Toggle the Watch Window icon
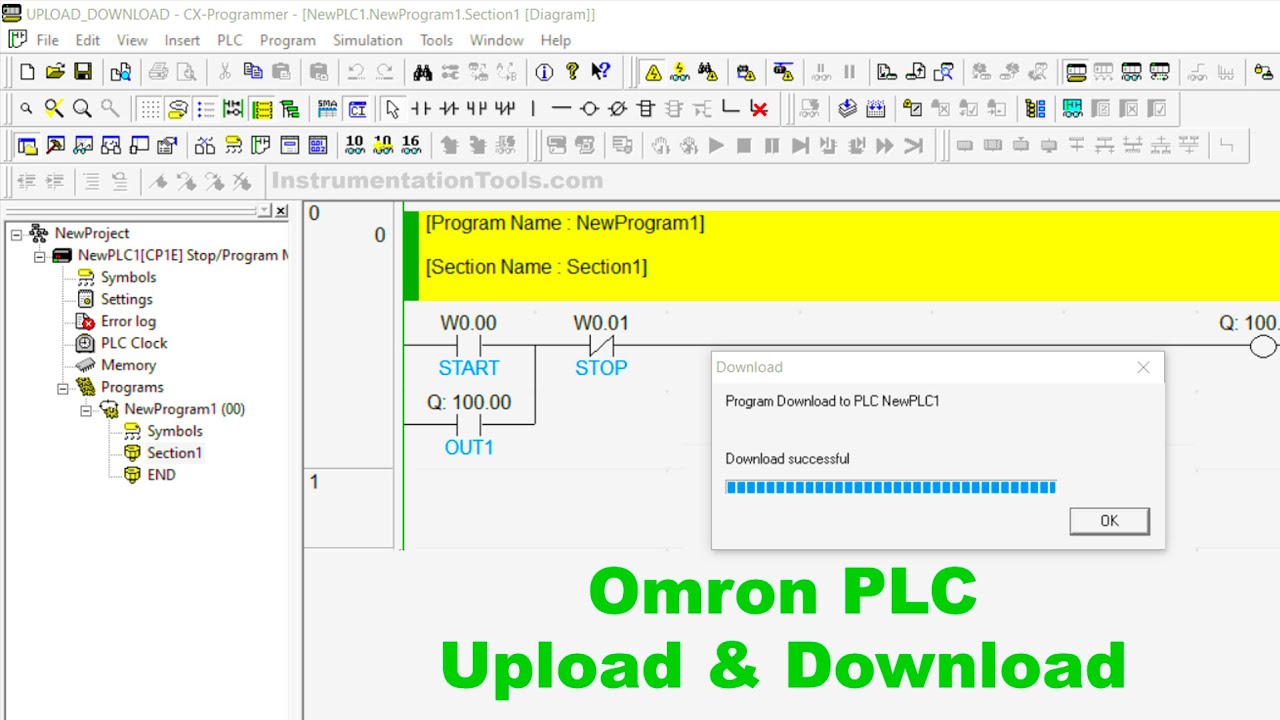 click(83, 146)
